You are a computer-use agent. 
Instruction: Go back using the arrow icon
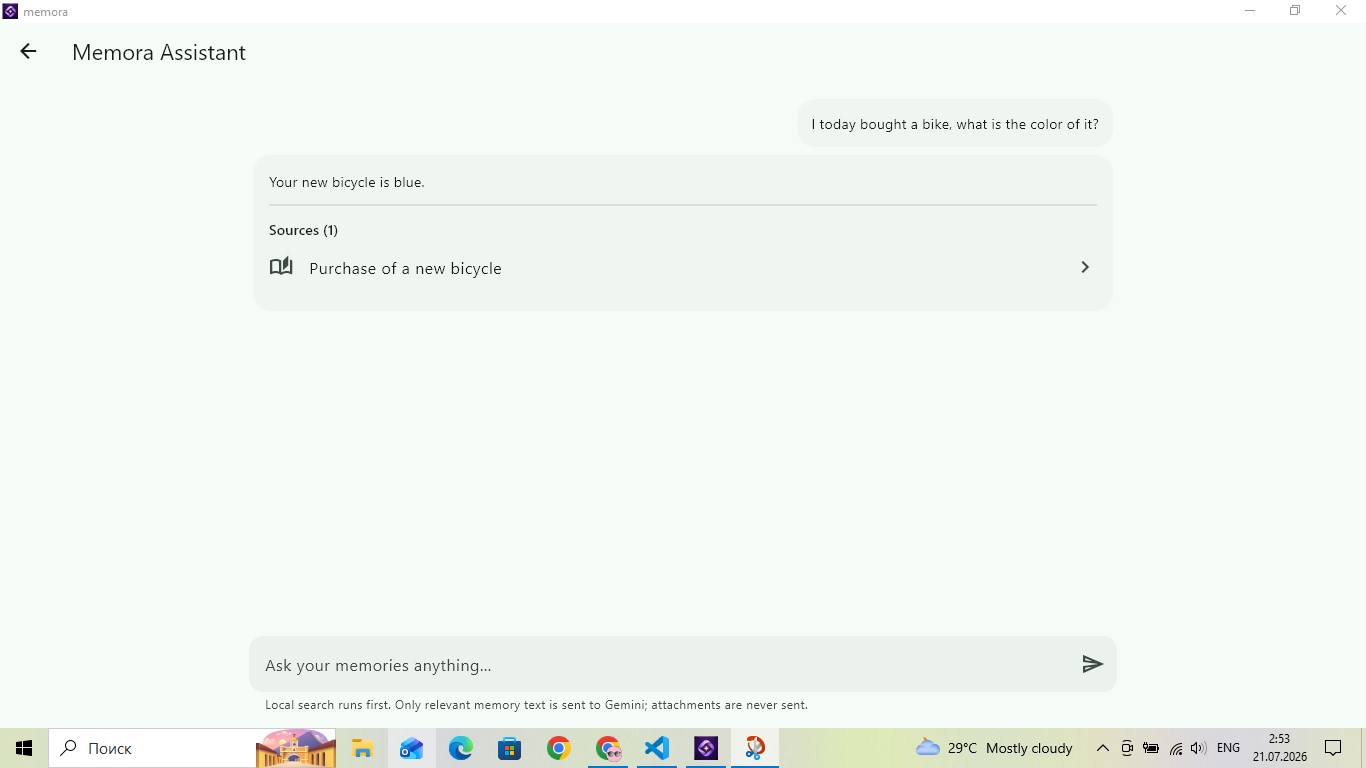28,52
